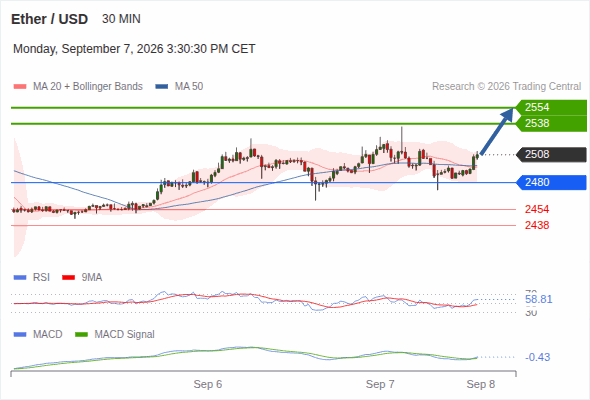Click the green MACD Signal legend swatch
This screenshot has width=590, height=400.
pyautogui.click(x=81, y=335)
